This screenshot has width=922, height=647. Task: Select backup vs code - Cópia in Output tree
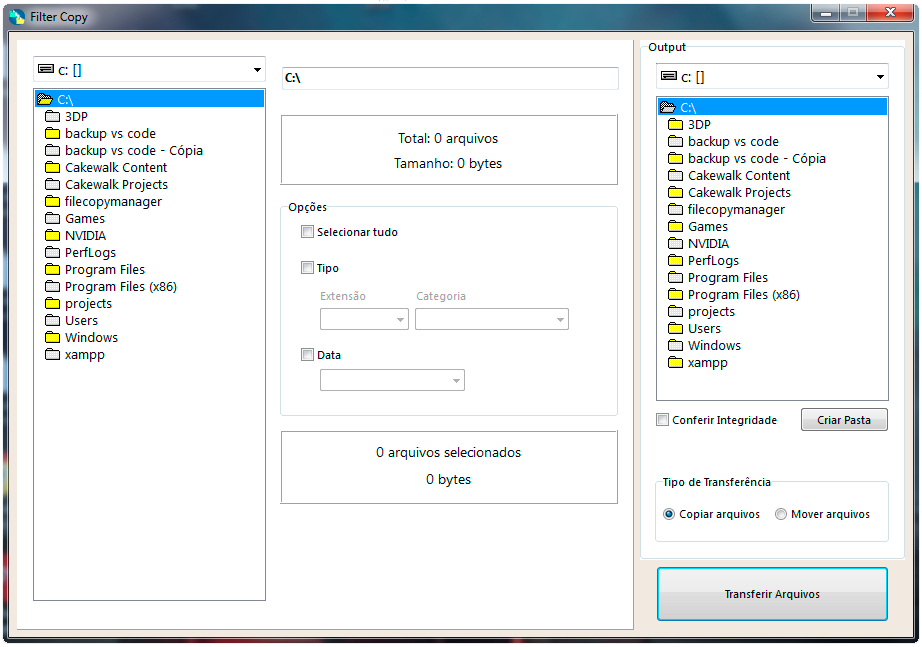coord(757,159)
